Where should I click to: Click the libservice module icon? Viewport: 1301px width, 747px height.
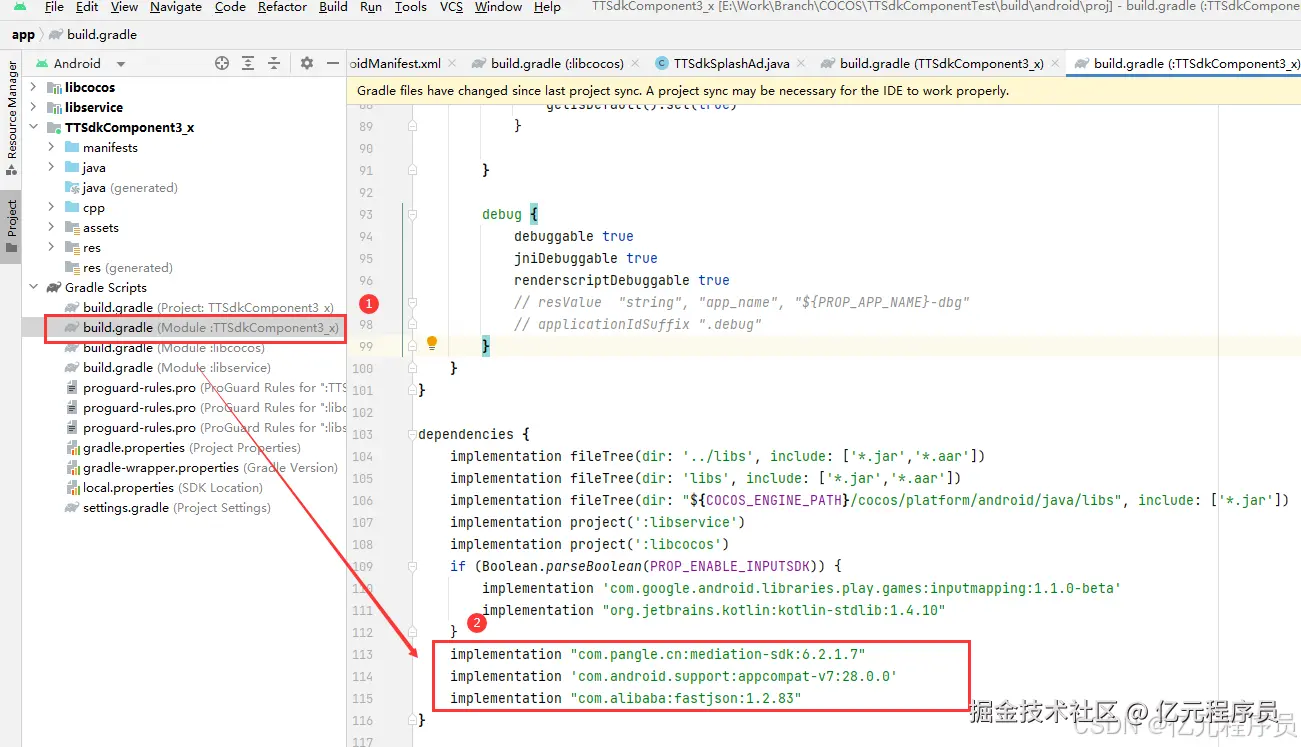(x=55, y=108)
